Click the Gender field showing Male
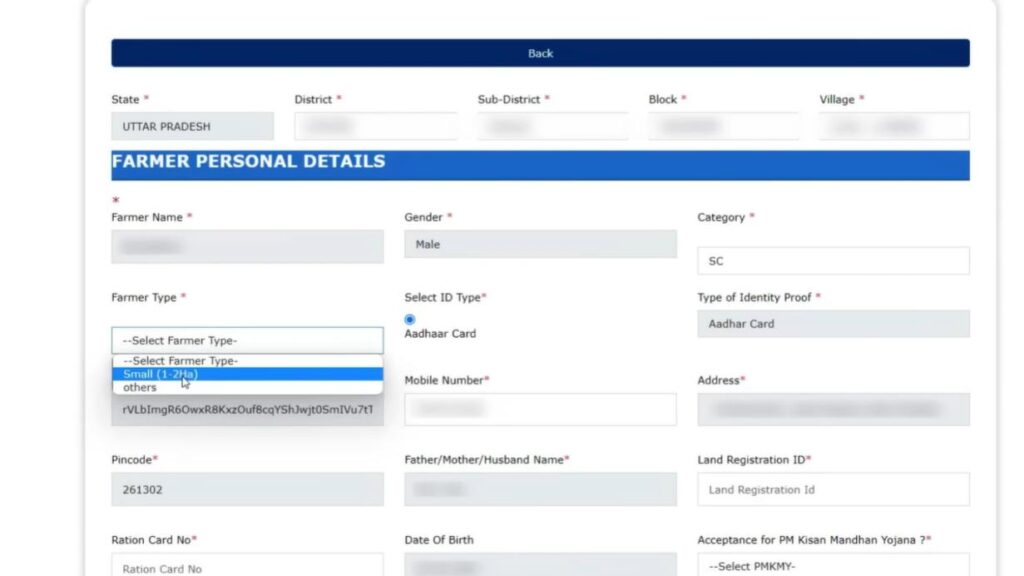Viewport: 1024px width, 576px height. pos(540,244)
